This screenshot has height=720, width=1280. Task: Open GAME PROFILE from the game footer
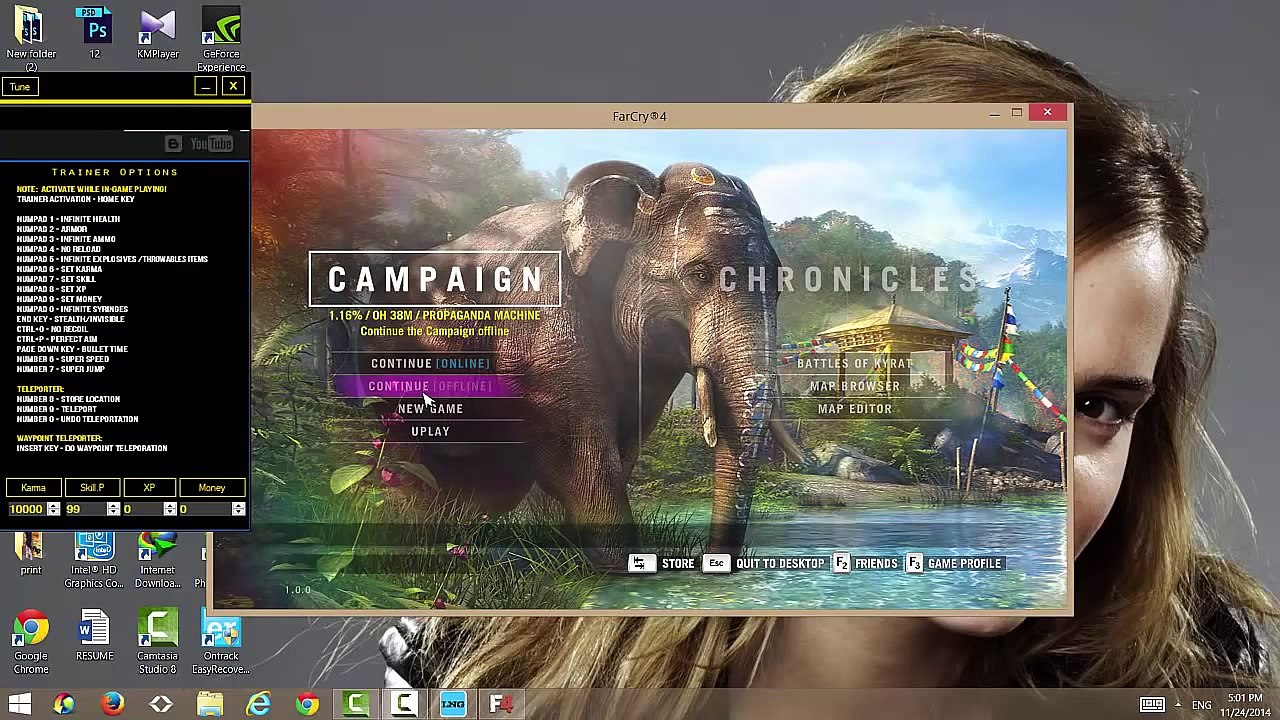[x=964, y=564]
